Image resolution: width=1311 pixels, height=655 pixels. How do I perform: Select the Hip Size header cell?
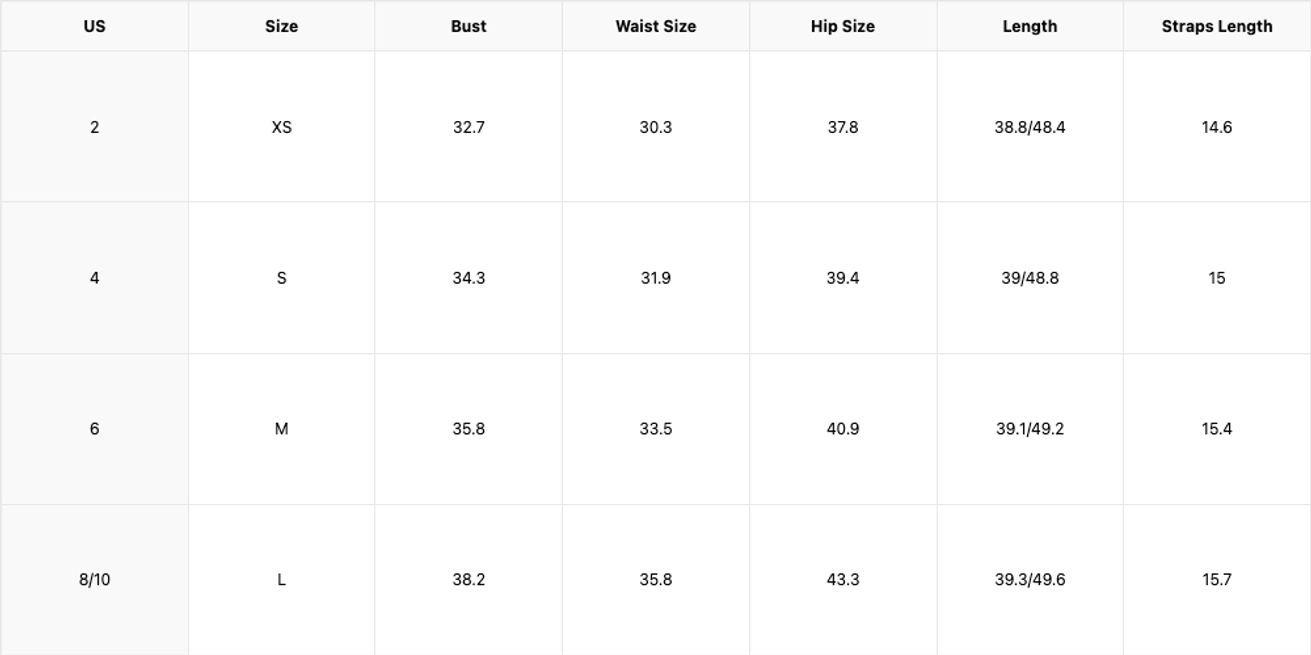click(x=842, y=27)
